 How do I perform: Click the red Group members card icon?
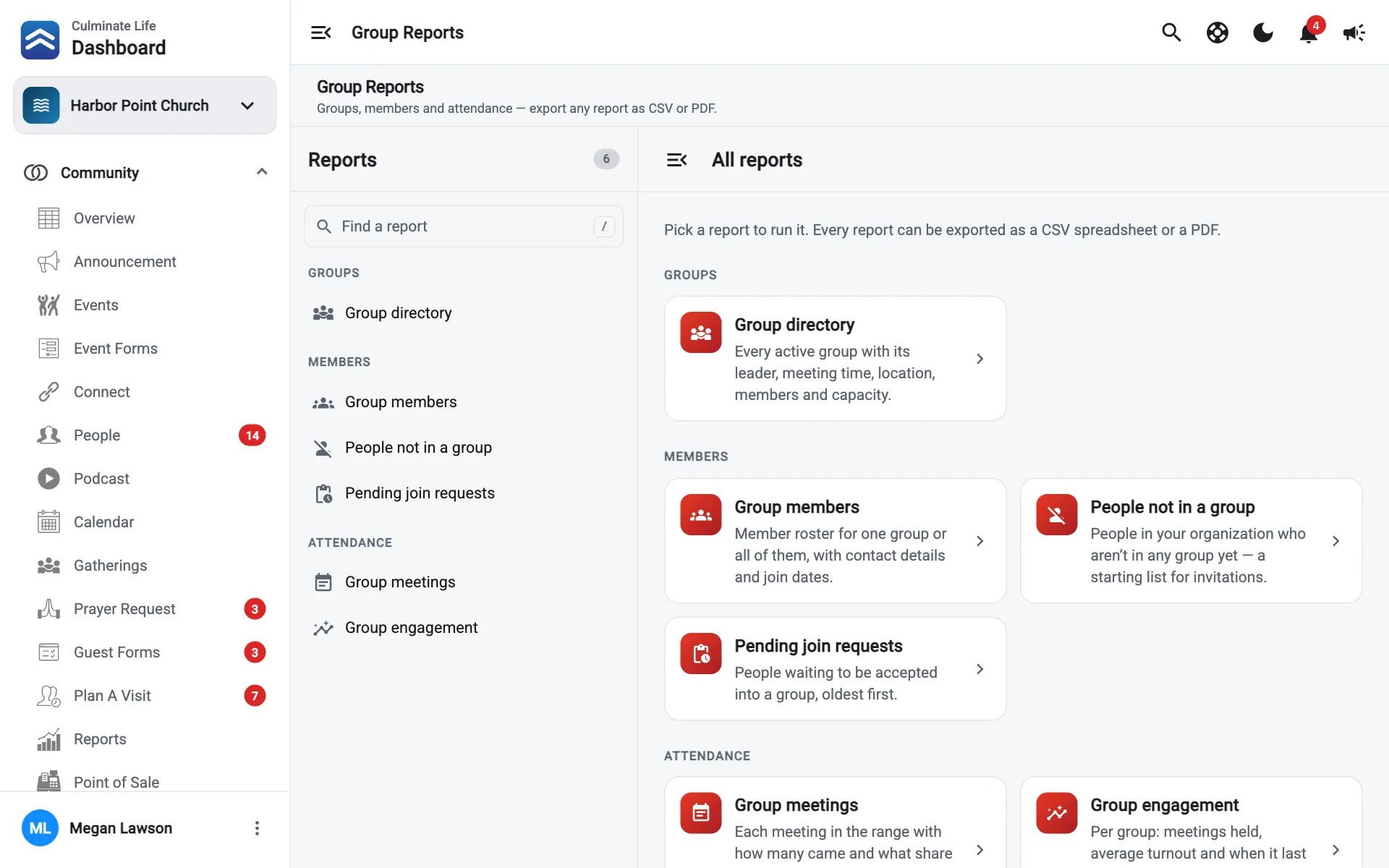(701, 515)
